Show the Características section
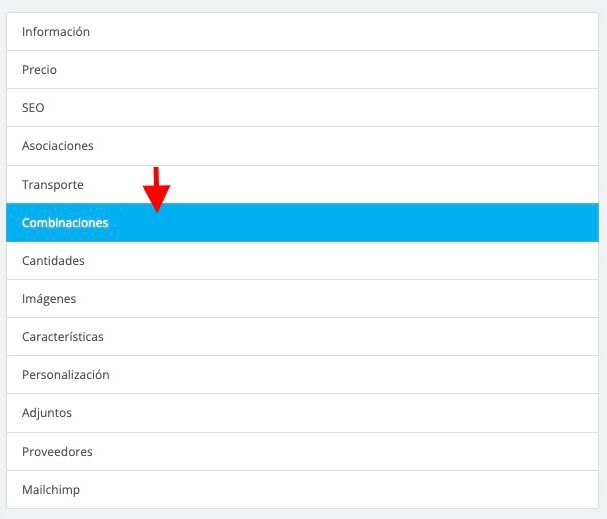607x519 pixels. pos(302,337)
